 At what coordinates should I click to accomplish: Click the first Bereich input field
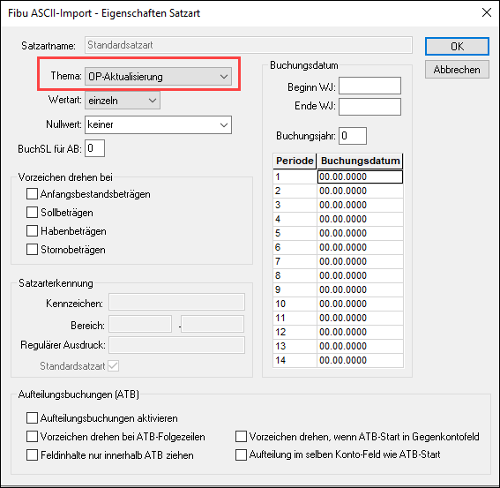140,324
